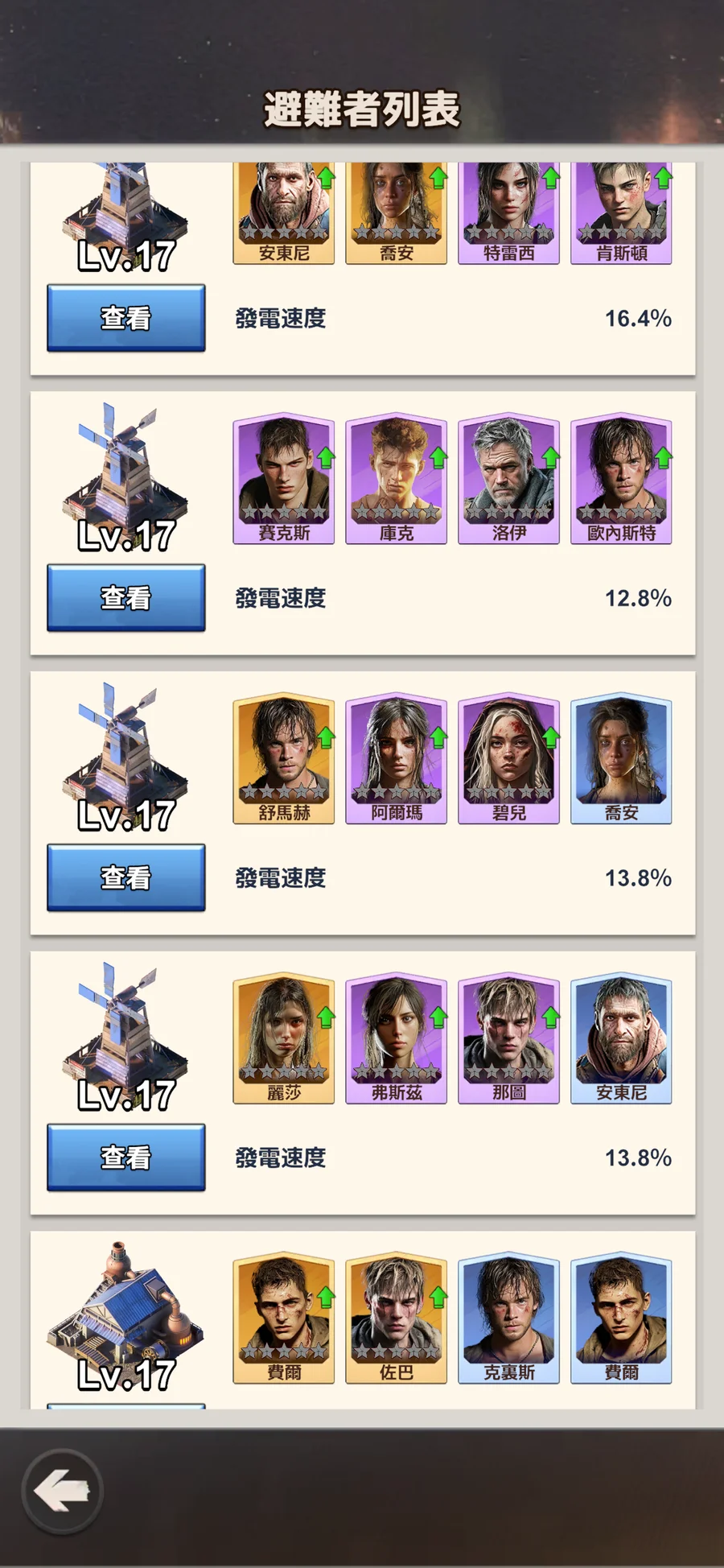Tap the green upgrade arrow on 麗莎
Image resolution: width=724 pixels, height=1568 pixels.
[x=326, y=1017]
